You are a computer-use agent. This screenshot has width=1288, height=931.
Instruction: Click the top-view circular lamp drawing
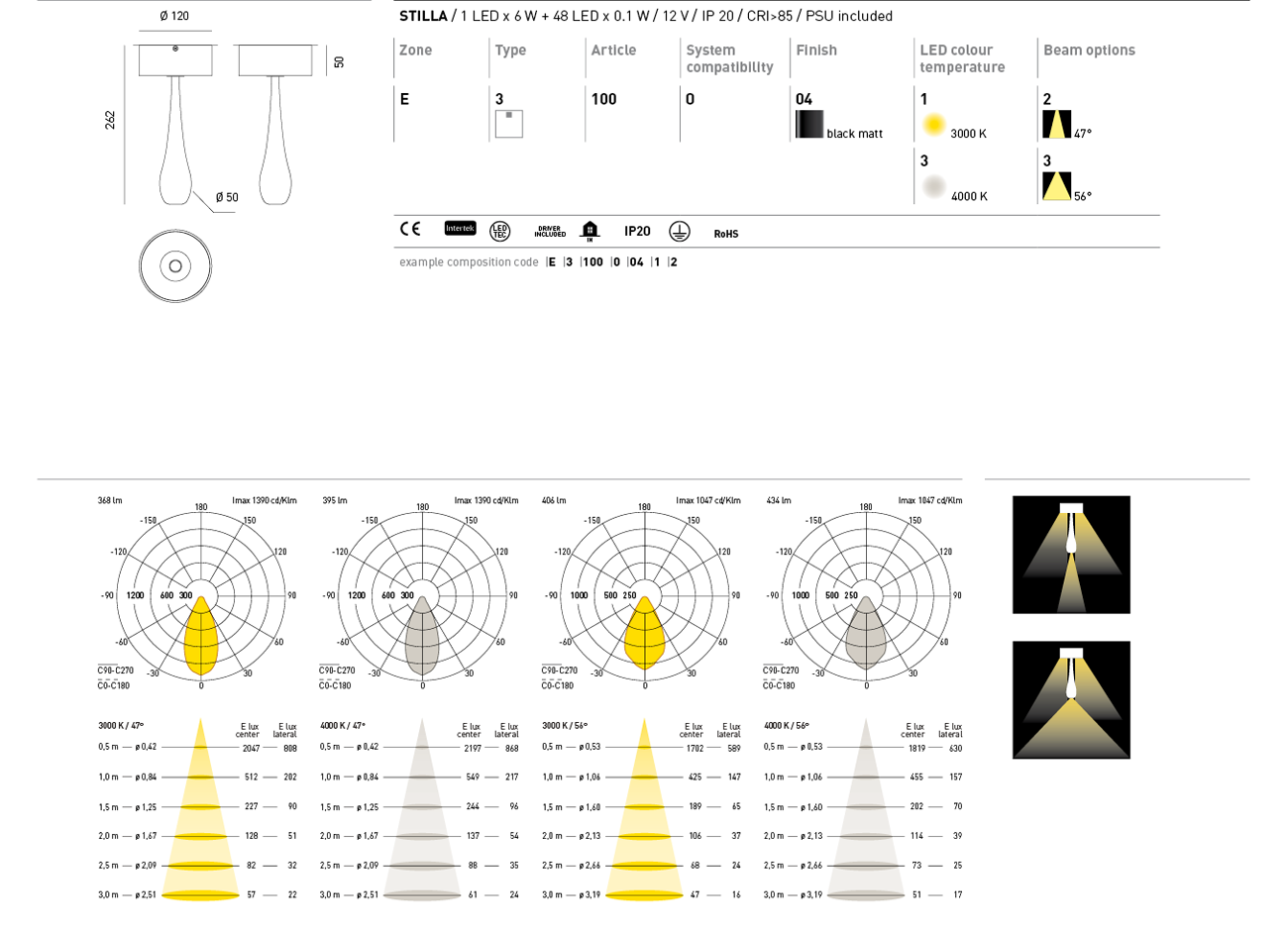coord(175,265)
